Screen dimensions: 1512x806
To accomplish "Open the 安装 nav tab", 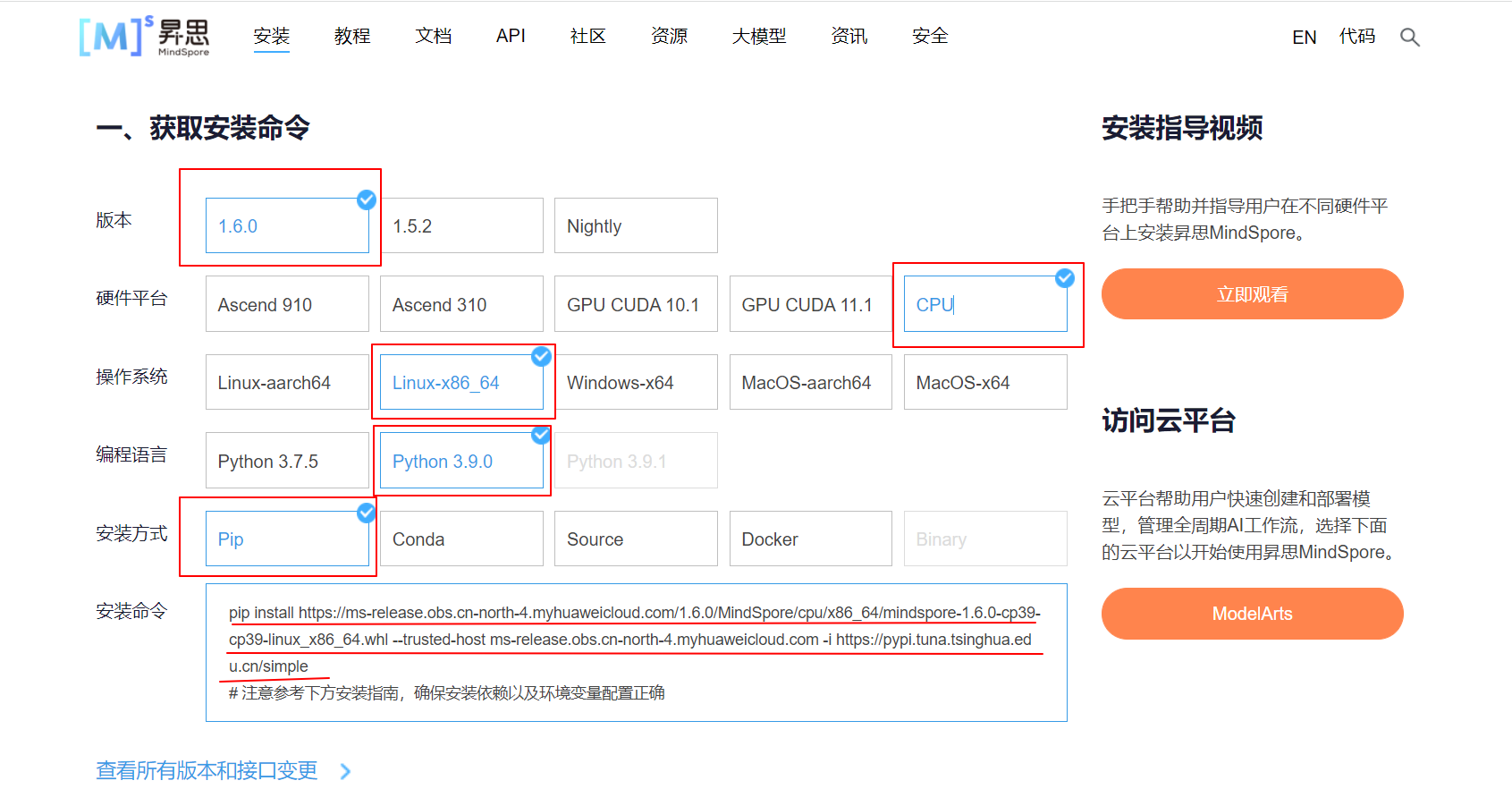I will 272,37.
